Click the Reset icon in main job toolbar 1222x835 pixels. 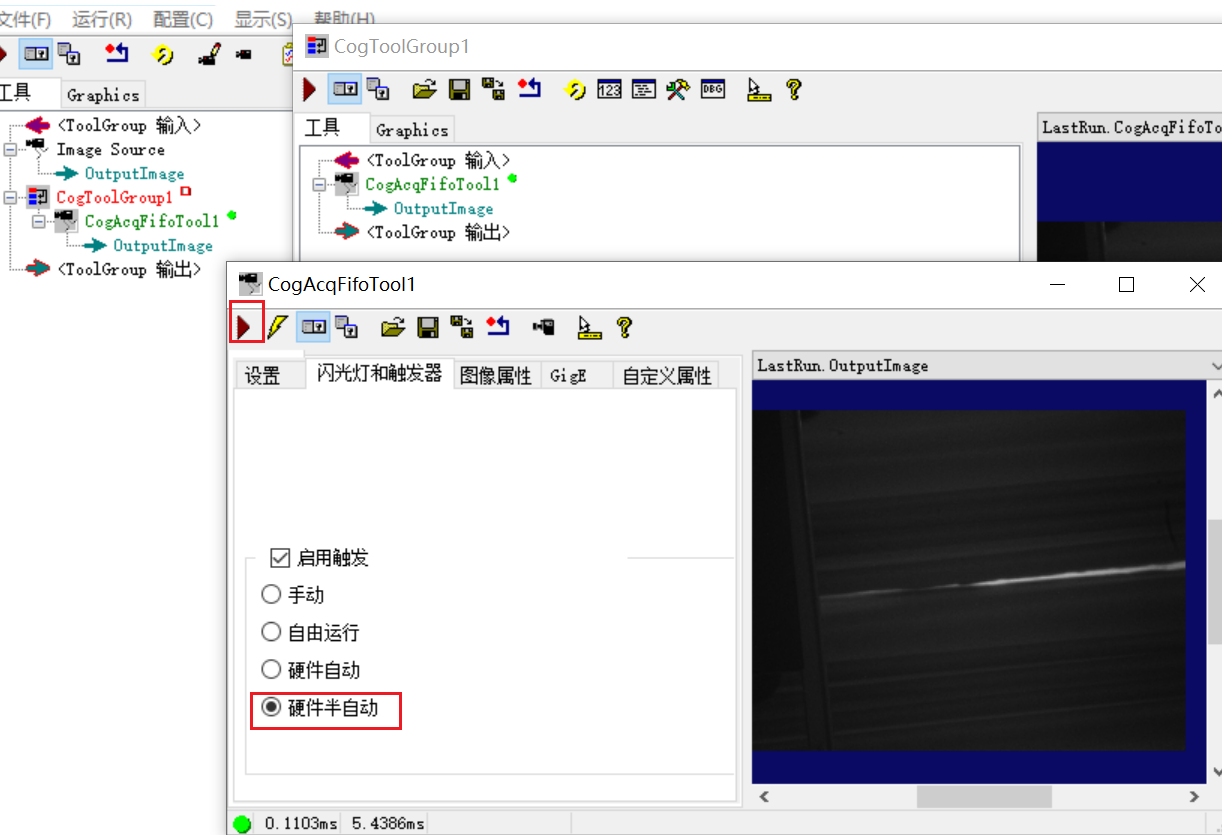116,54
